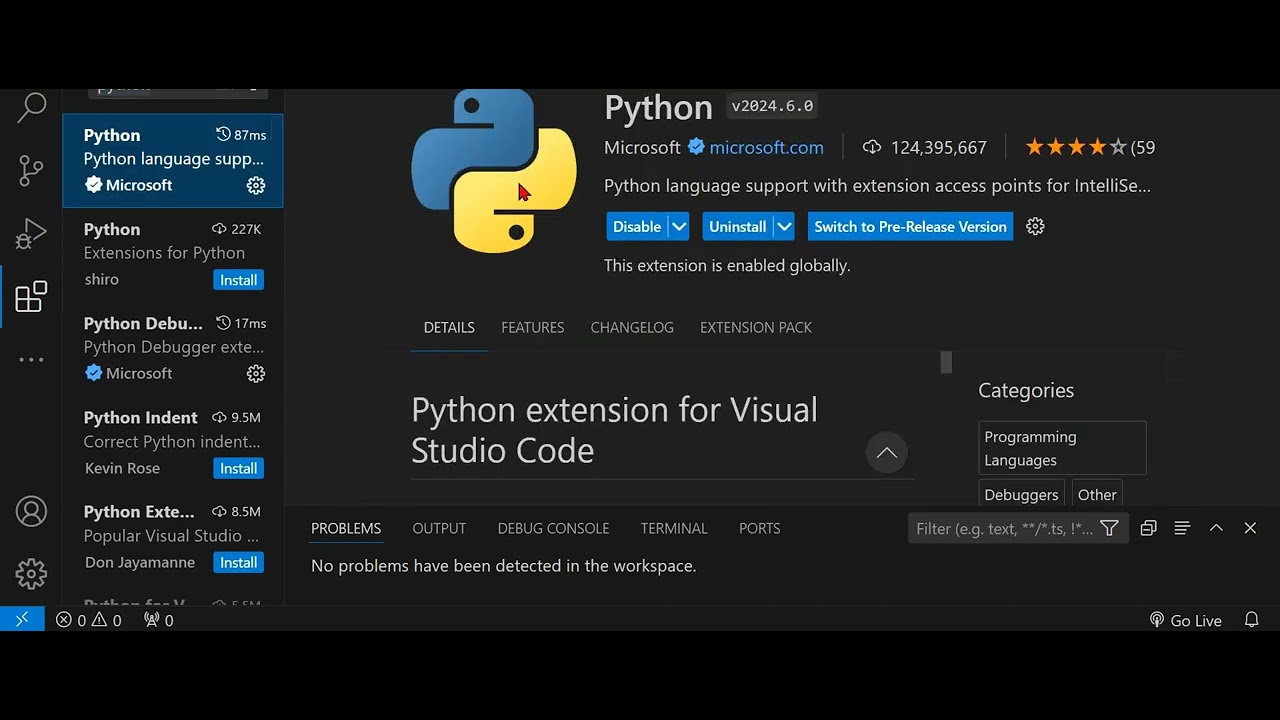The image size is (1280, 720).
Task: Click the Problems filter text field
Action: pos(1003,528)
